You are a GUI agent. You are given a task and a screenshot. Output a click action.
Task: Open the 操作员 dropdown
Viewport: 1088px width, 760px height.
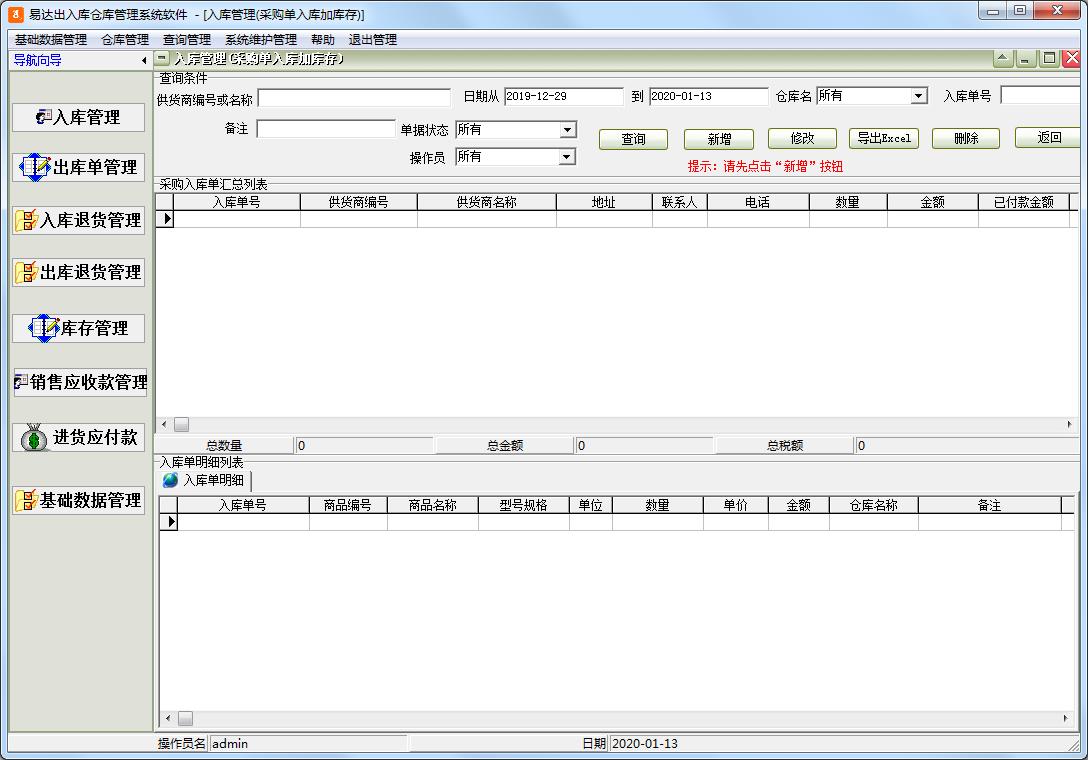[x=568, y=157]
